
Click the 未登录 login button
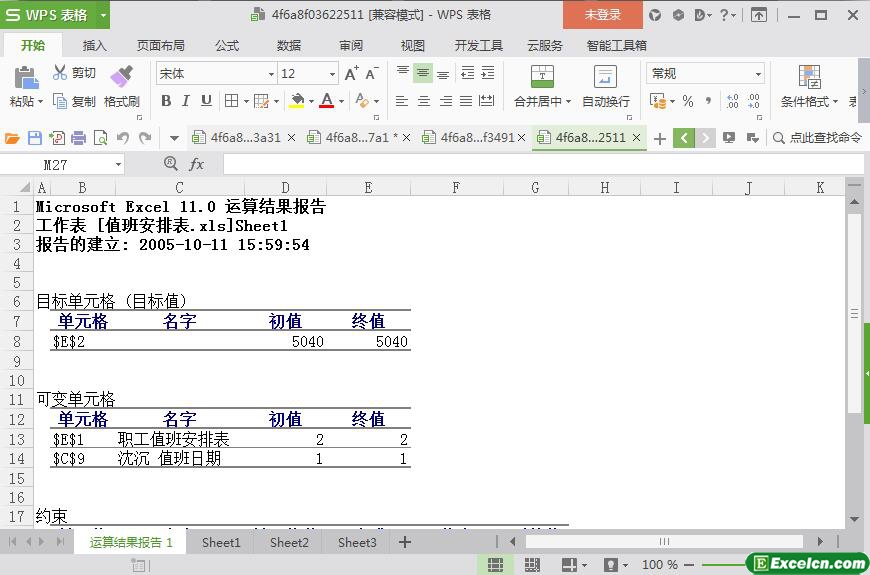[x=602, y=15]
